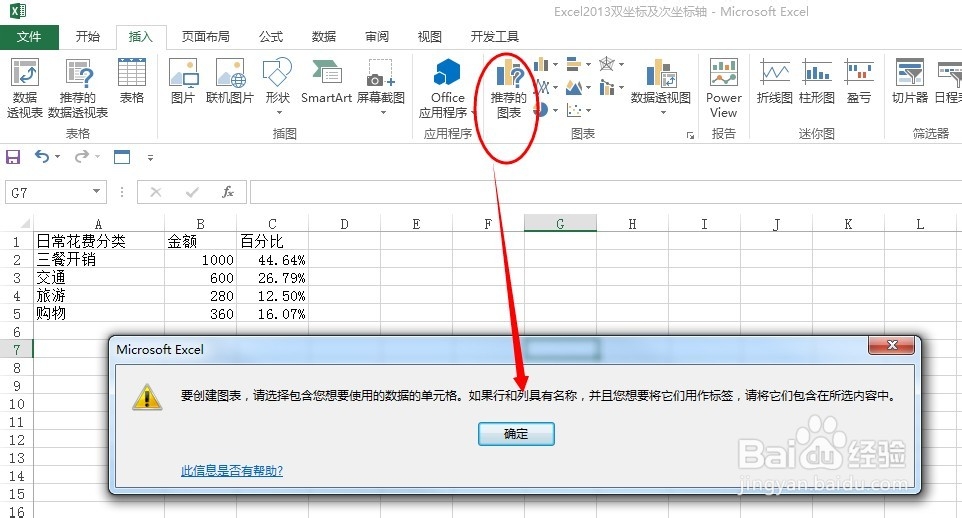This screenshot has height=518, width=962.
Task: Click the 此信息是否有帮助? link
Action: [x=232, y=471]
